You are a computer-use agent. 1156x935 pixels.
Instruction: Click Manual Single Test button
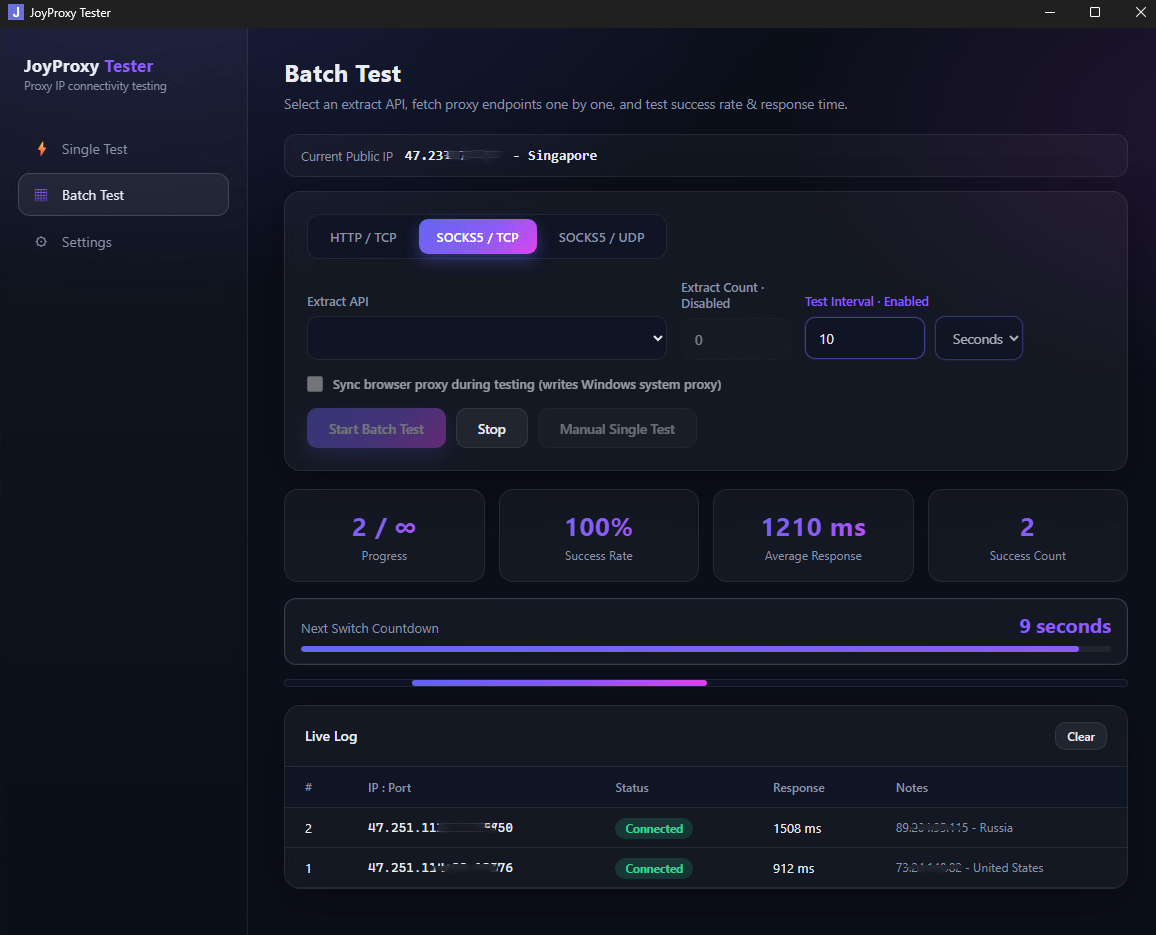click(x=617, y=428)
